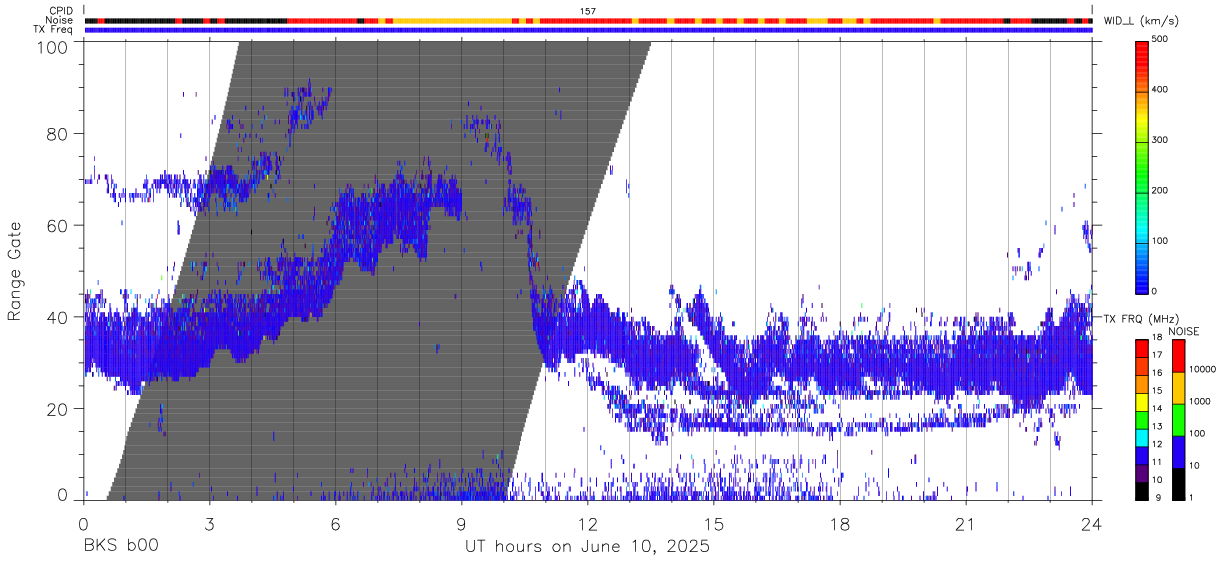
Task: Click the 40 range gate tick label
Action: tap(56, 317)
